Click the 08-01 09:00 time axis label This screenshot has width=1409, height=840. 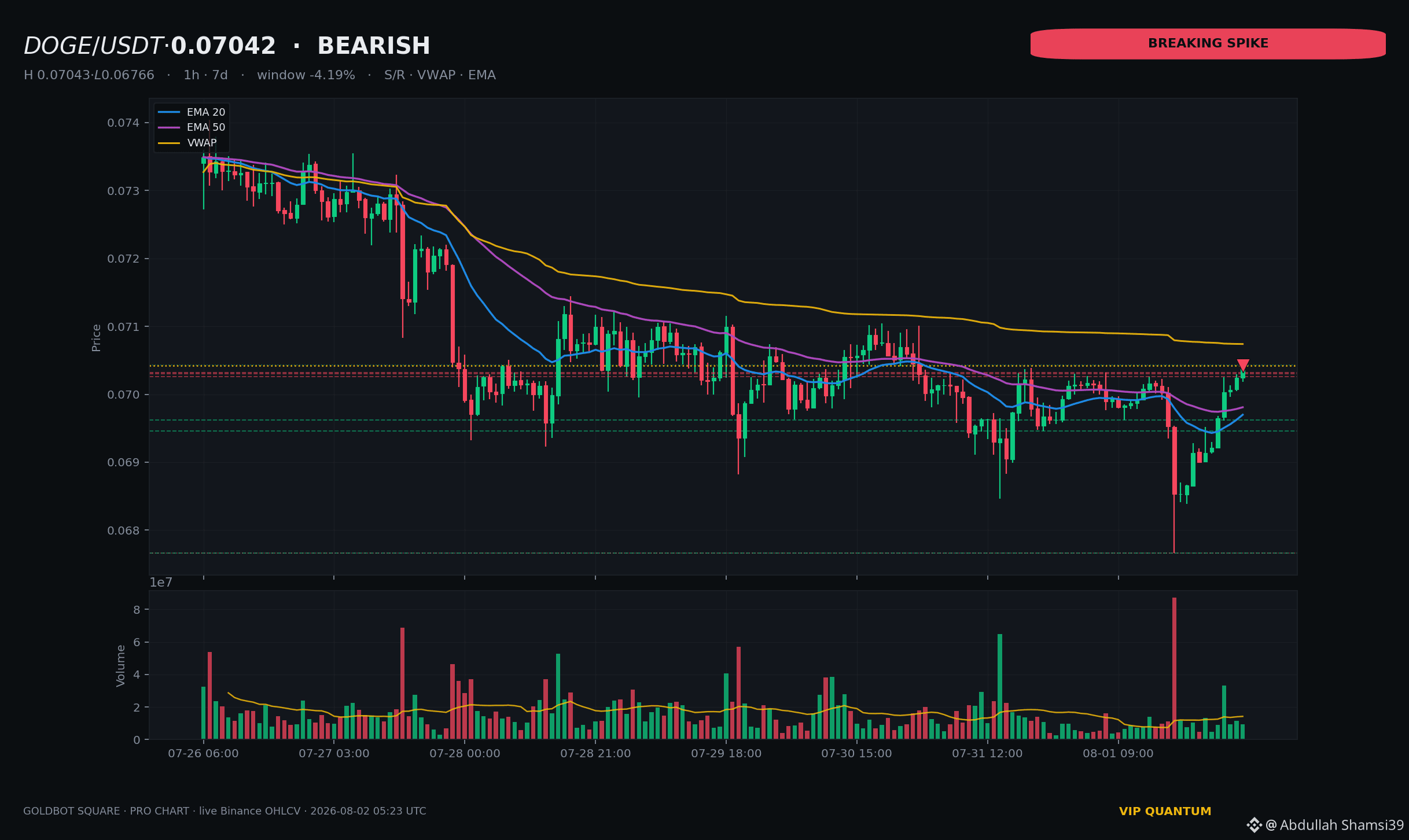[x=1119, y=754]
